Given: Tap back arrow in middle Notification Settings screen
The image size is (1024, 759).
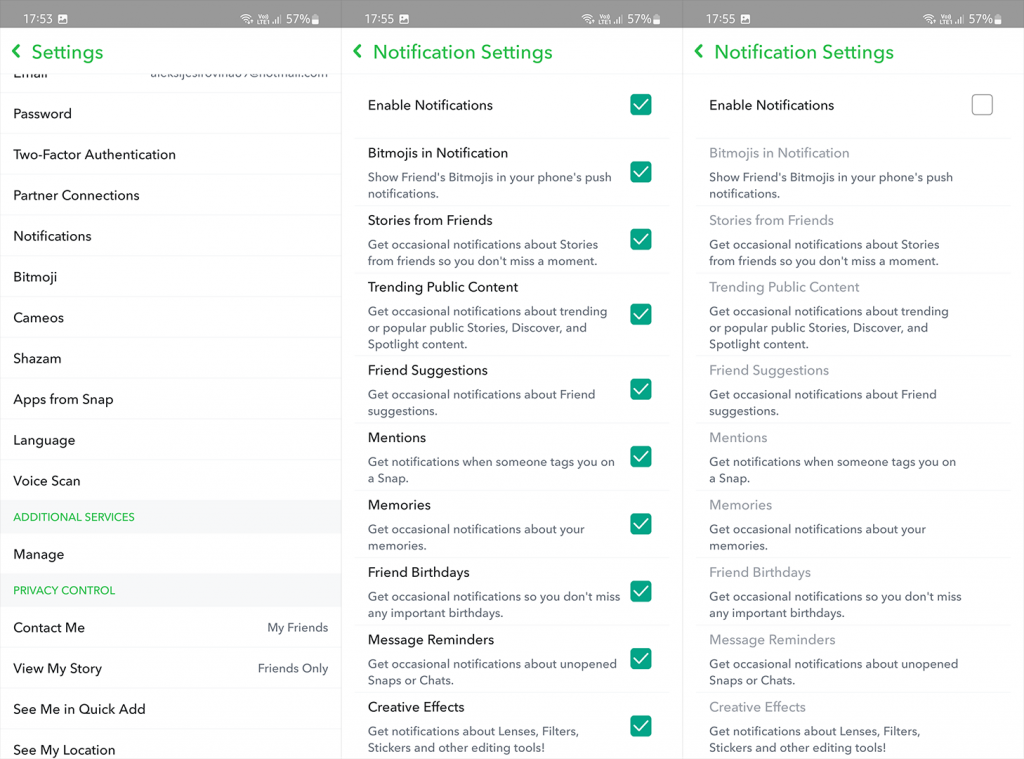Looking at the screenshot, I should pos(357,51).
